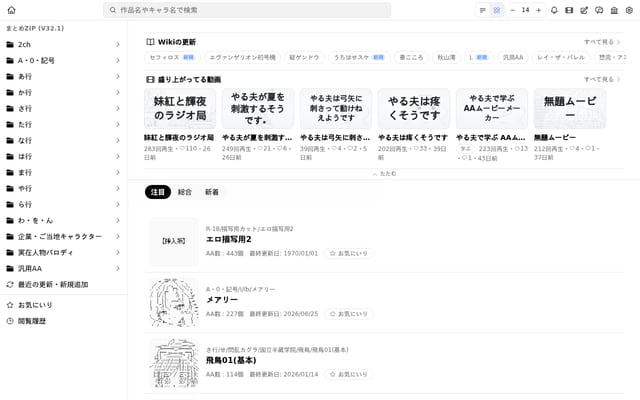Screen dimensions: 640x400
Task: Open the 飛鳥01(基本) AA thumbnail
Action: [174, 363]
